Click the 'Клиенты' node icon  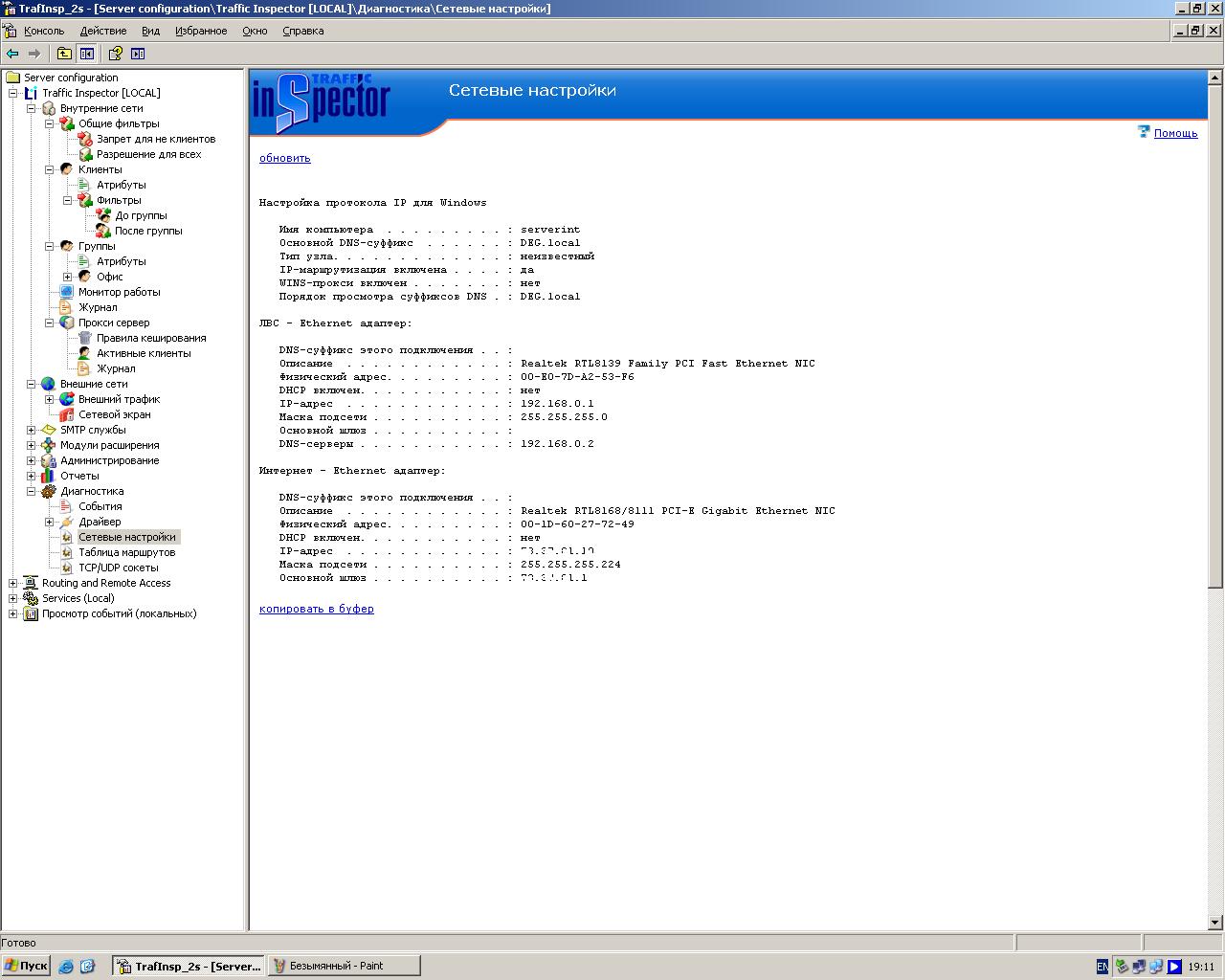(67, 169)
